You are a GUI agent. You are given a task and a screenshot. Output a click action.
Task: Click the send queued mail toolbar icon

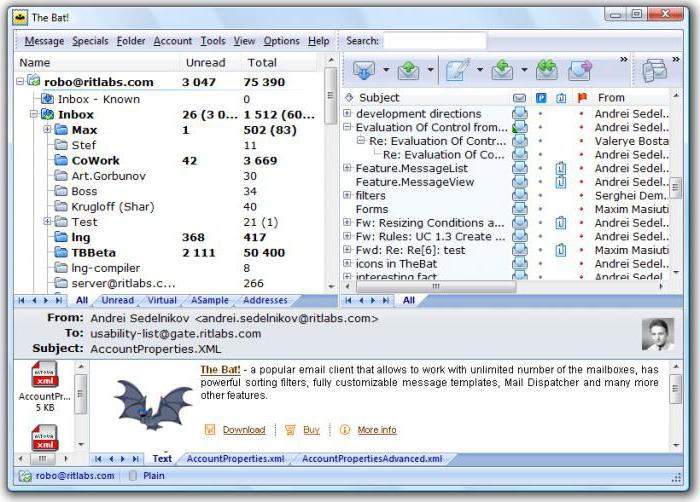click(x=408, y=70)
